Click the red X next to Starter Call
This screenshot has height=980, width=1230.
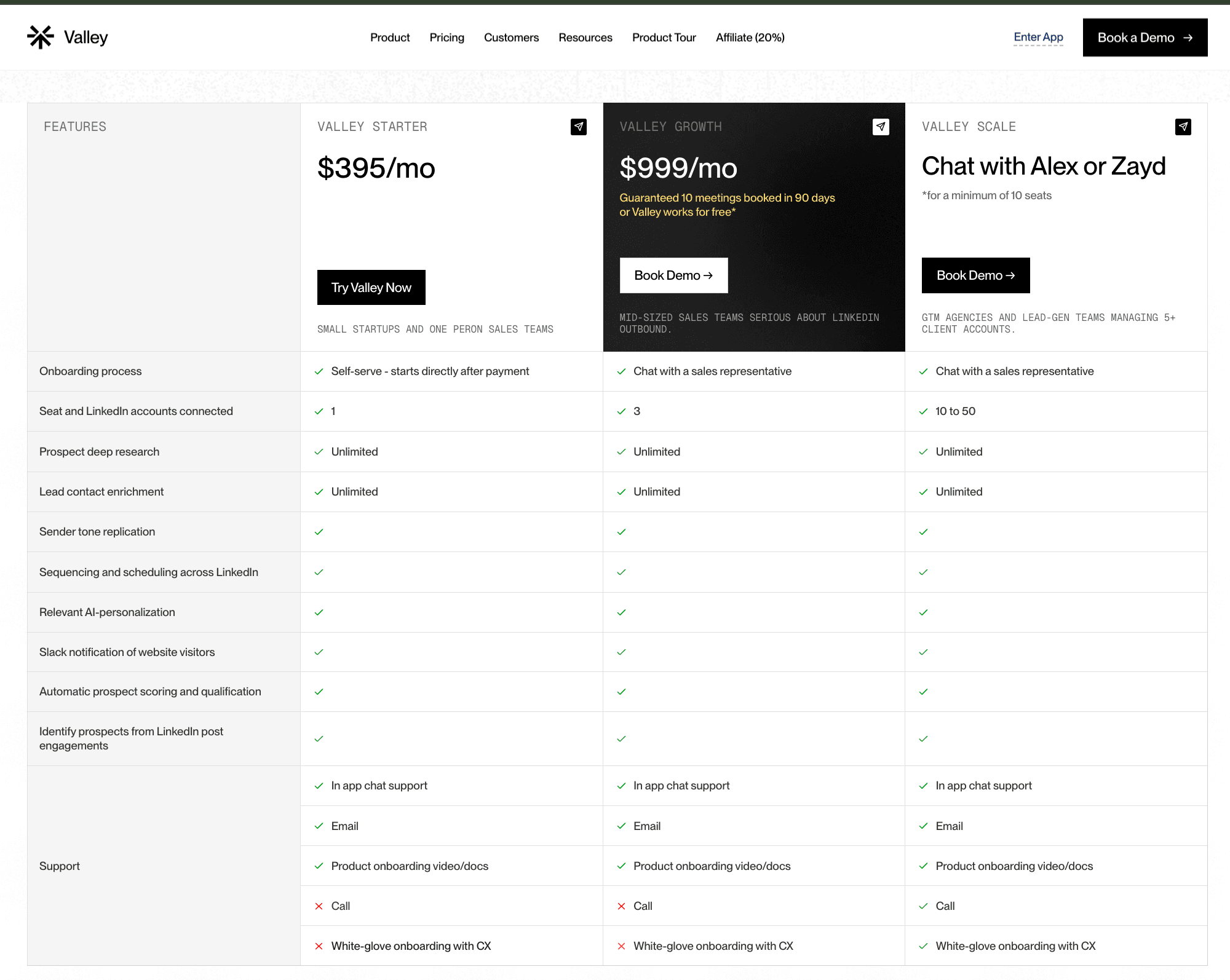coord(319,906)
